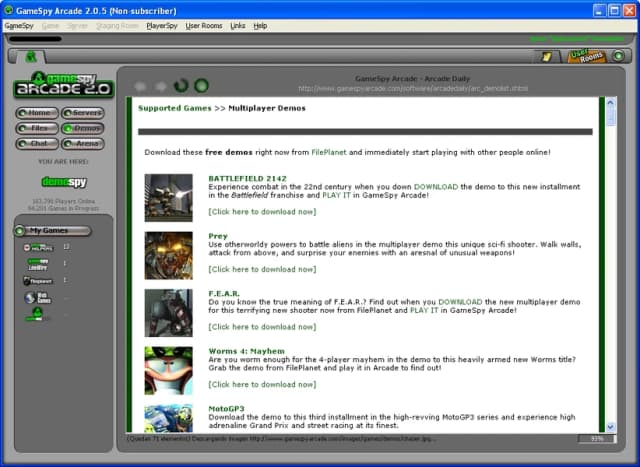Click download now link under Battlefield 2142

click(262, 211)
